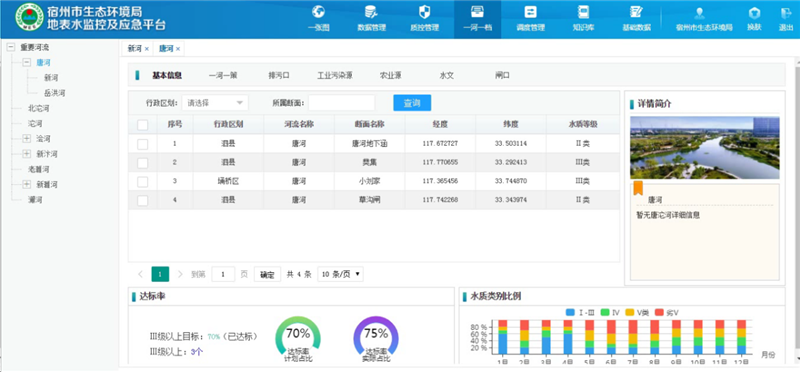Click the 70% 计划占比 gauge
This screenshot has height=372, width=800.
pyautogui.click(x=298, y=339)
